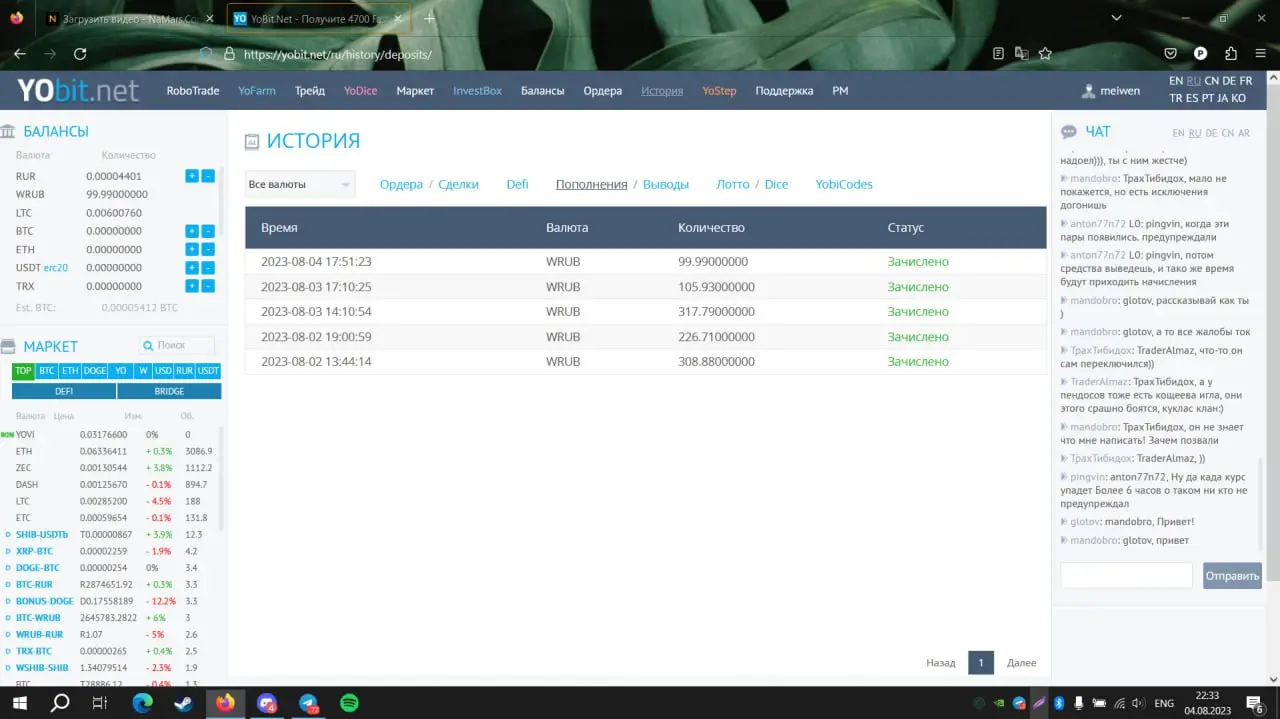1280x719 pixels.
Task: Open Windows Start menu
Action: [x=19, y=703]
